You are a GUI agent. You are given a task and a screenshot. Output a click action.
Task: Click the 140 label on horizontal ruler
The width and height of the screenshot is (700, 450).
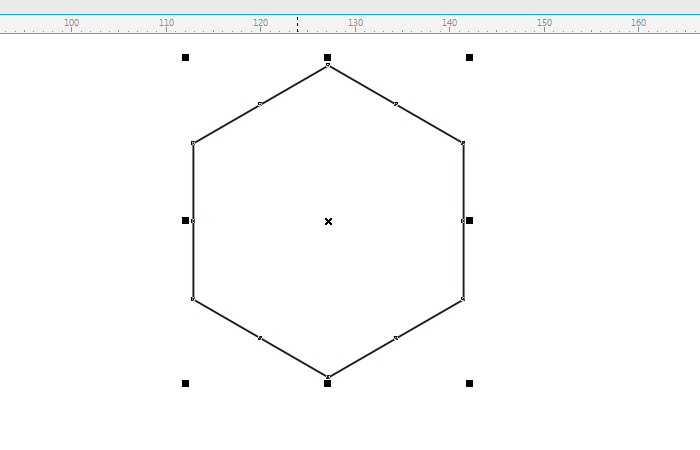[x=450, y=22]
